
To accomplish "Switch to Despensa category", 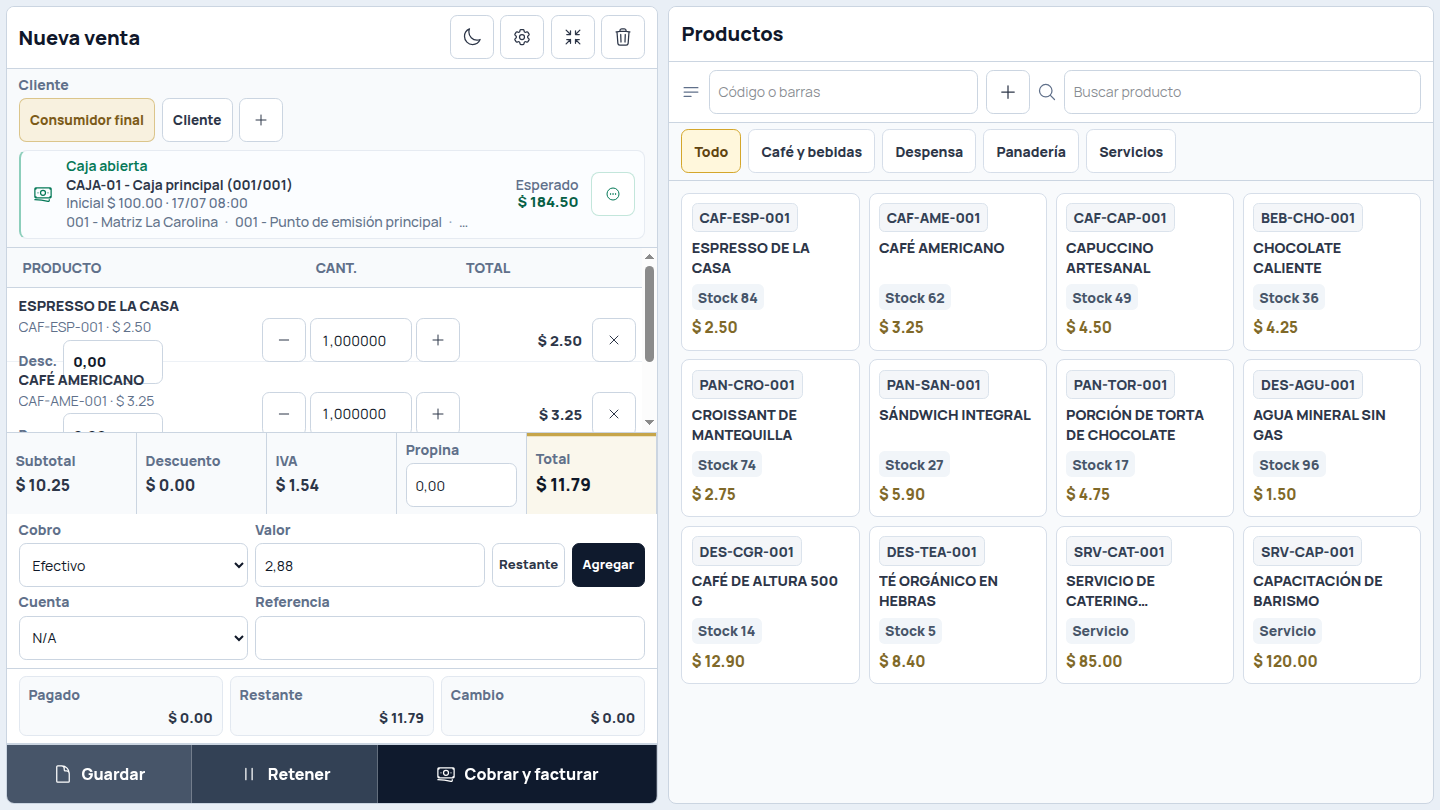I will click(x=929, y=151).
